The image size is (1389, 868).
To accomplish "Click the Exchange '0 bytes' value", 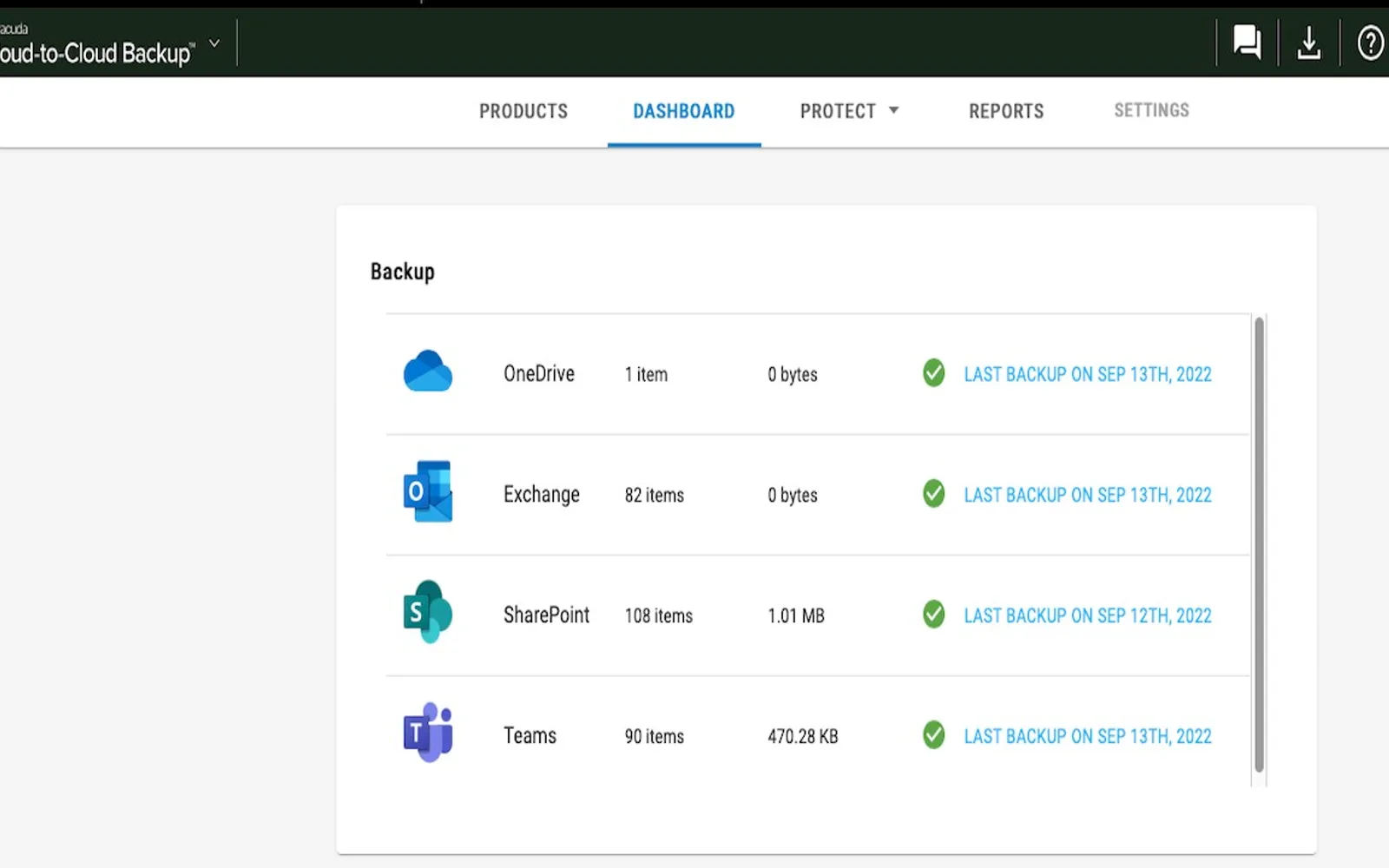I will (793, 495).
